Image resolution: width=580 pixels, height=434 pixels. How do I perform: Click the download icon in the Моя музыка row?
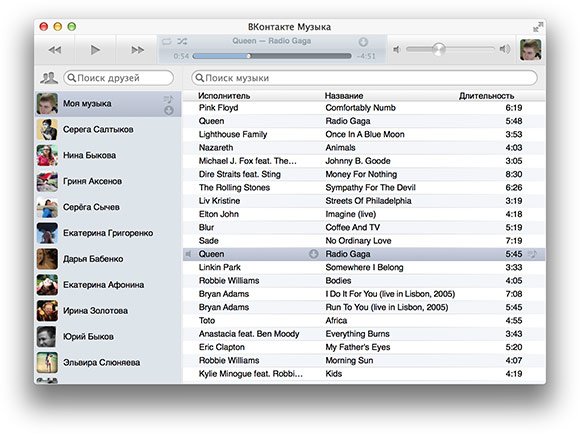coord(169,110)
